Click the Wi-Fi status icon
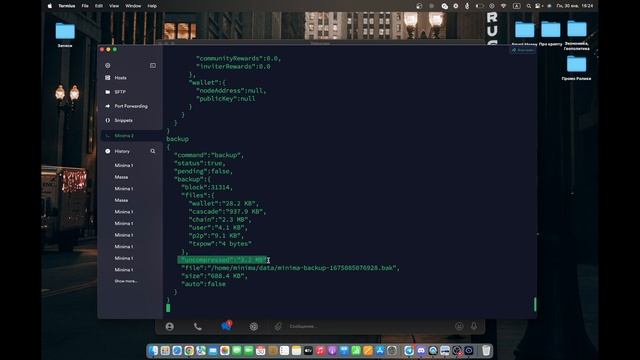640x360 pixels. [504, 6]
